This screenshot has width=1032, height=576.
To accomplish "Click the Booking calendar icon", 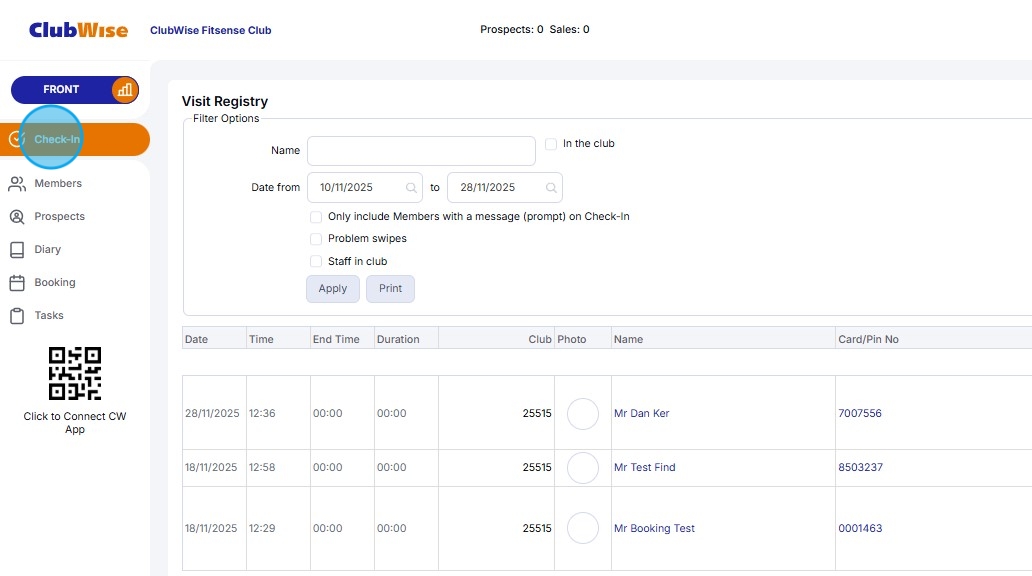I will [17, 282].
